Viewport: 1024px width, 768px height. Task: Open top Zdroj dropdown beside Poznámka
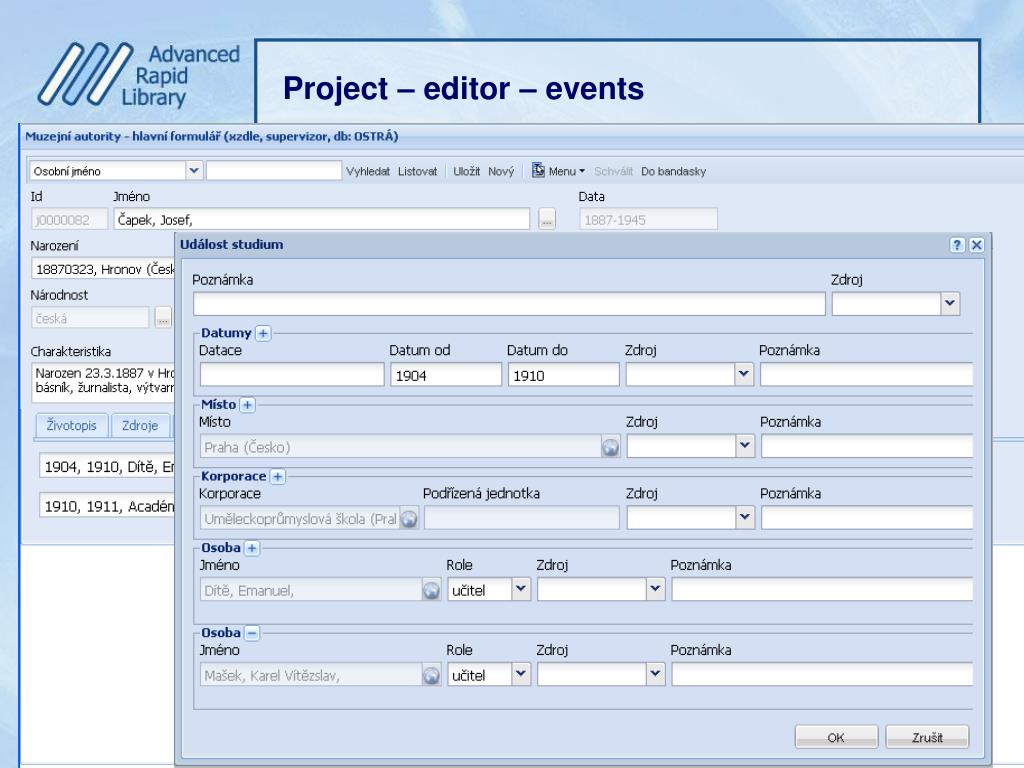[950, 303]
